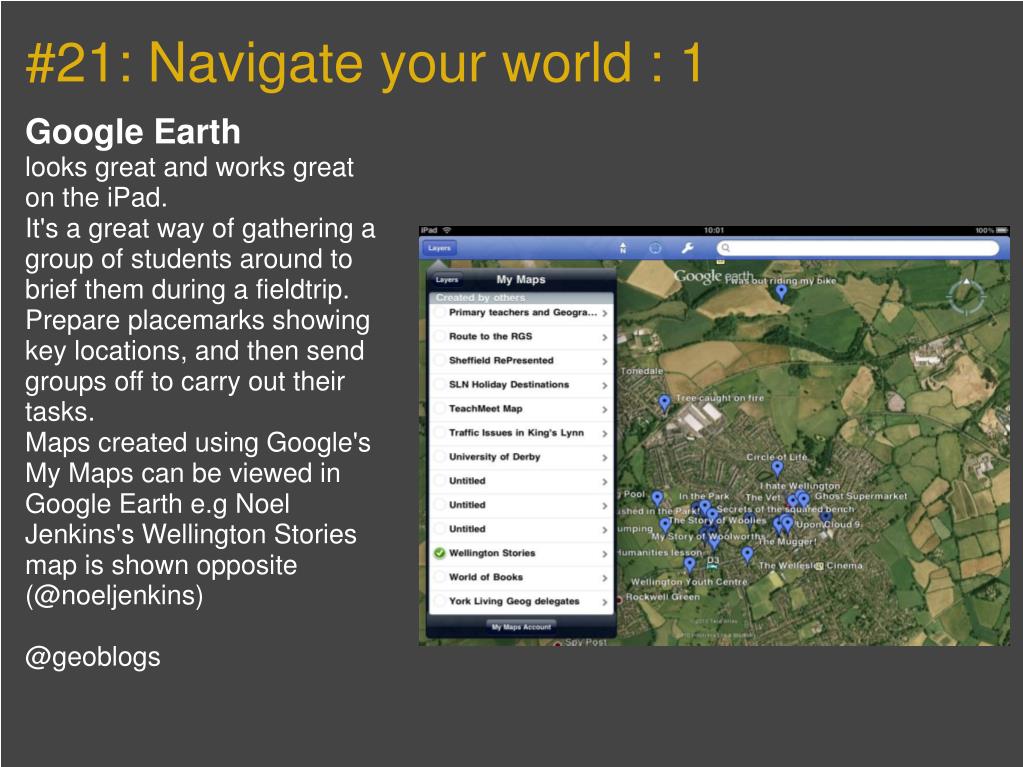
Task: Click the 'Spy Post' label on map
Action: [x=585, y=642]
